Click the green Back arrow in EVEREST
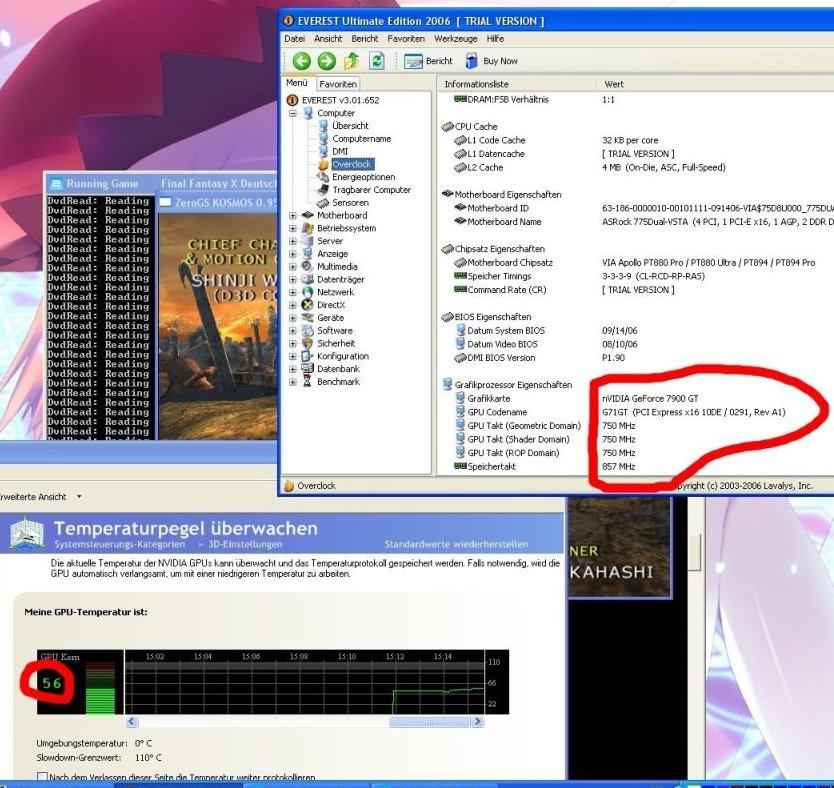The image size is (834, 788). pyautogui.click(x=302, y=61)
